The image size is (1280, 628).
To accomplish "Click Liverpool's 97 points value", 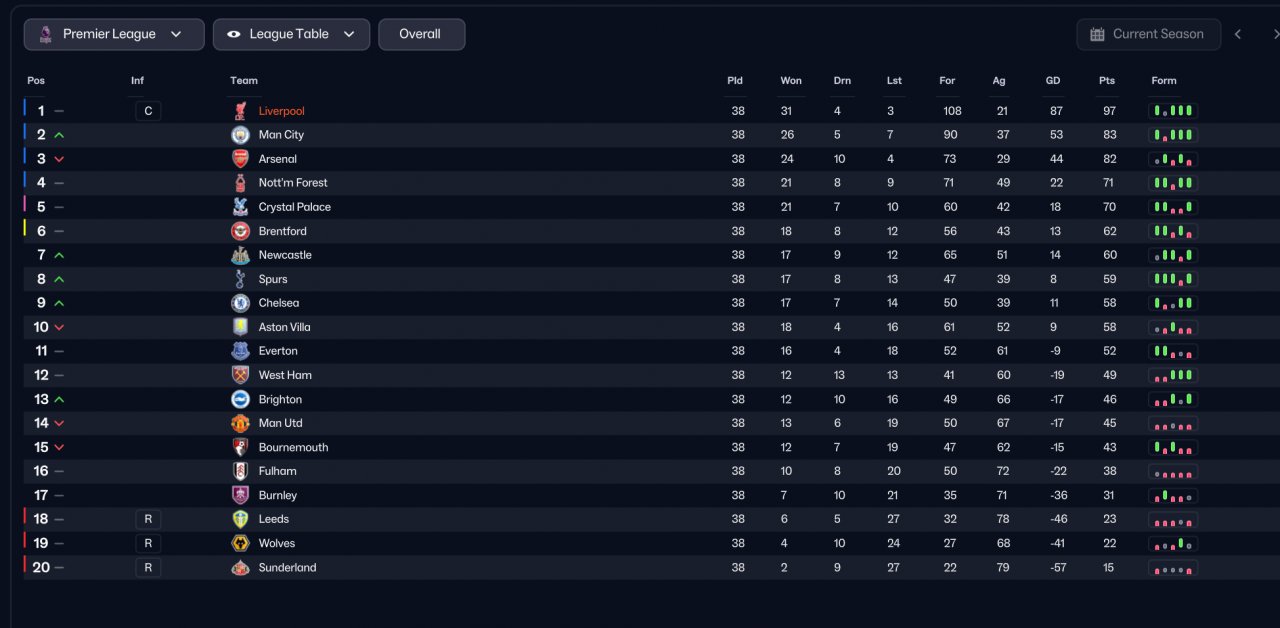I will [1107, 111].
